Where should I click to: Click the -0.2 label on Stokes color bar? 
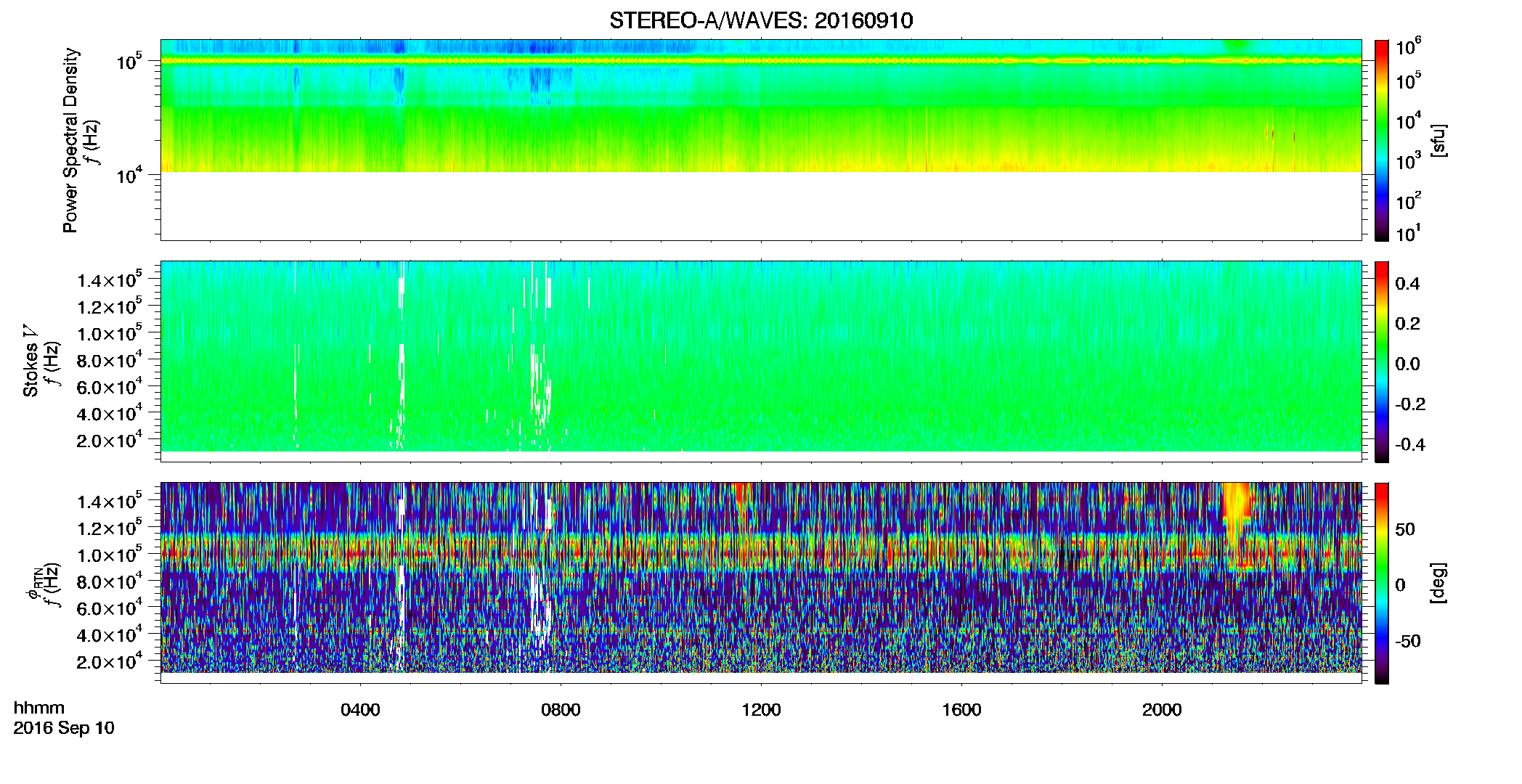(1410, 404)
